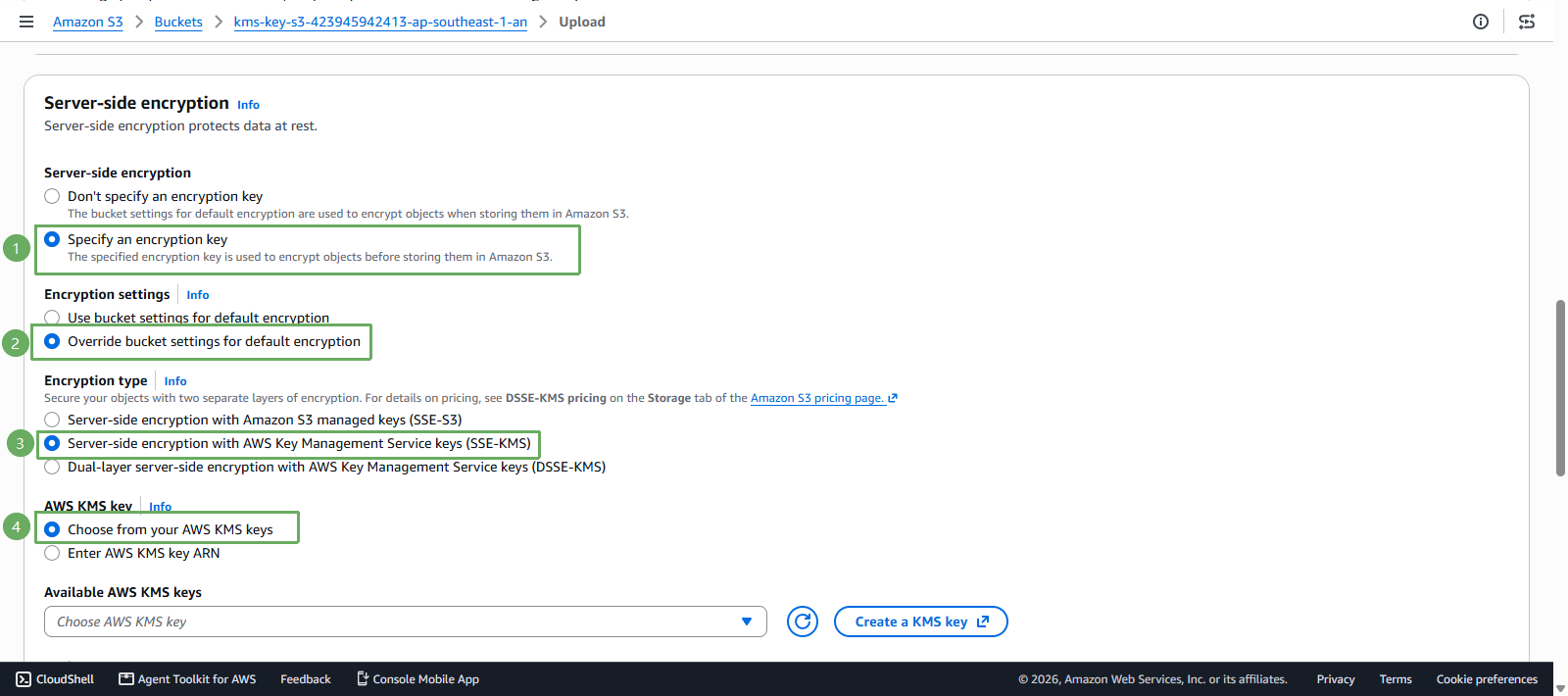Open CloudShell from the footer bar
The image size is (1568, 696).
pyautogui.click(x=55, y=679)
